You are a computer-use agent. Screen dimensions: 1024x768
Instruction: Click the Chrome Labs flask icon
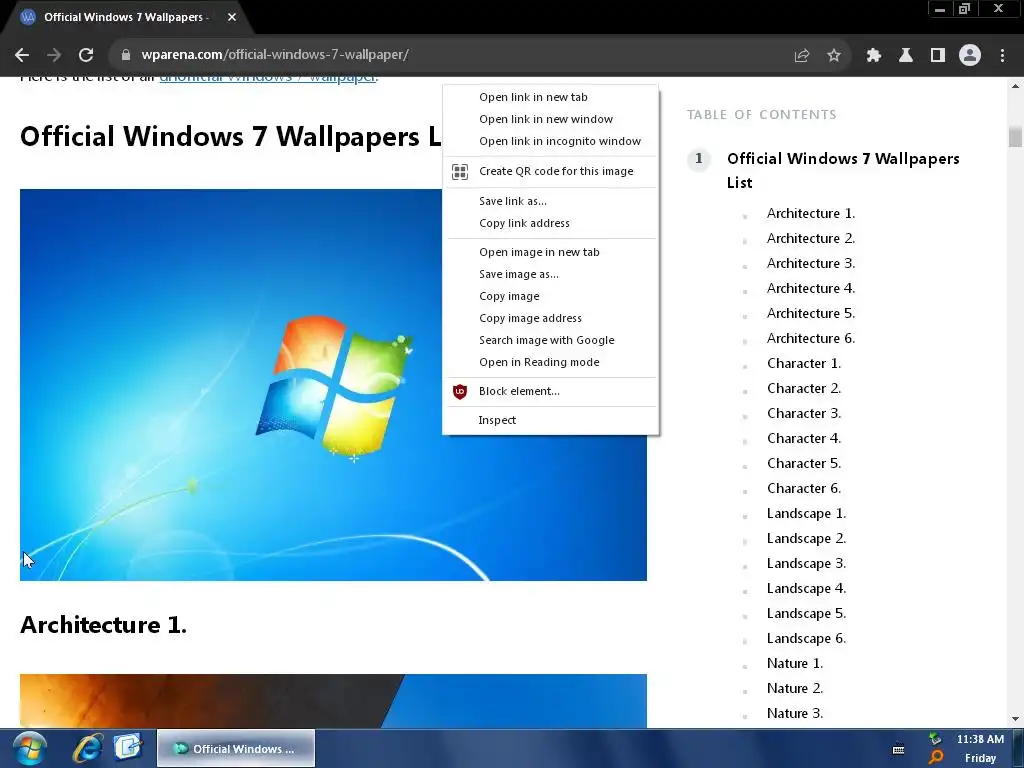[905, 56]
